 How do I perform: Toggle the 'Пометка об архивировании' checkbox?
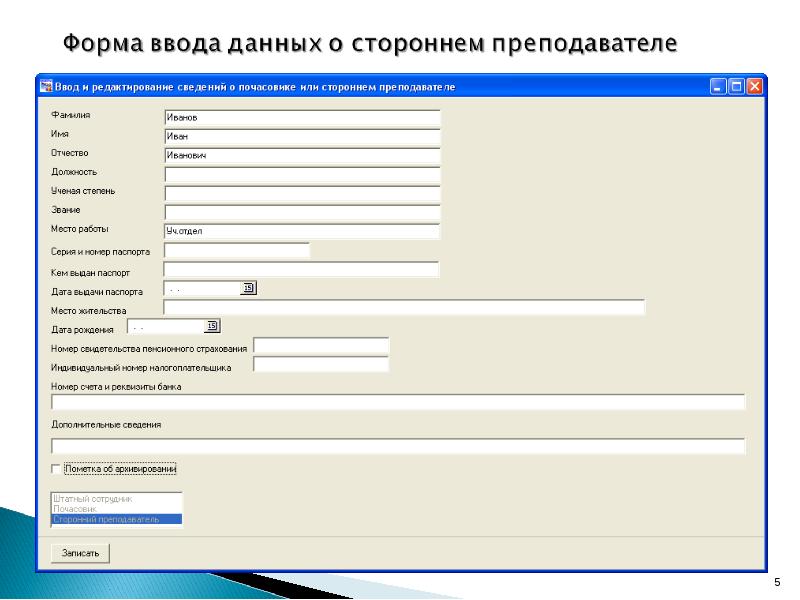pyautogui.click(x=56, y=468)
